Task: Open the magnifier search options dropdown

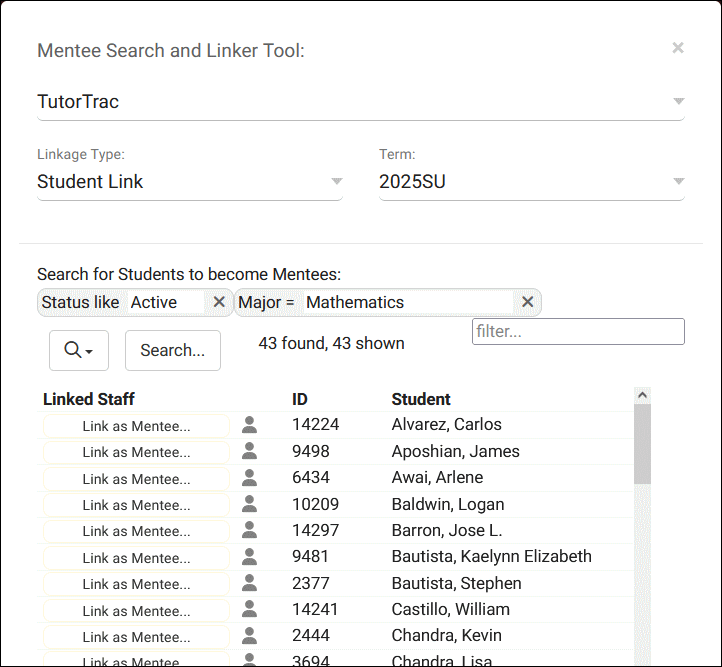Action: (78, 350)
